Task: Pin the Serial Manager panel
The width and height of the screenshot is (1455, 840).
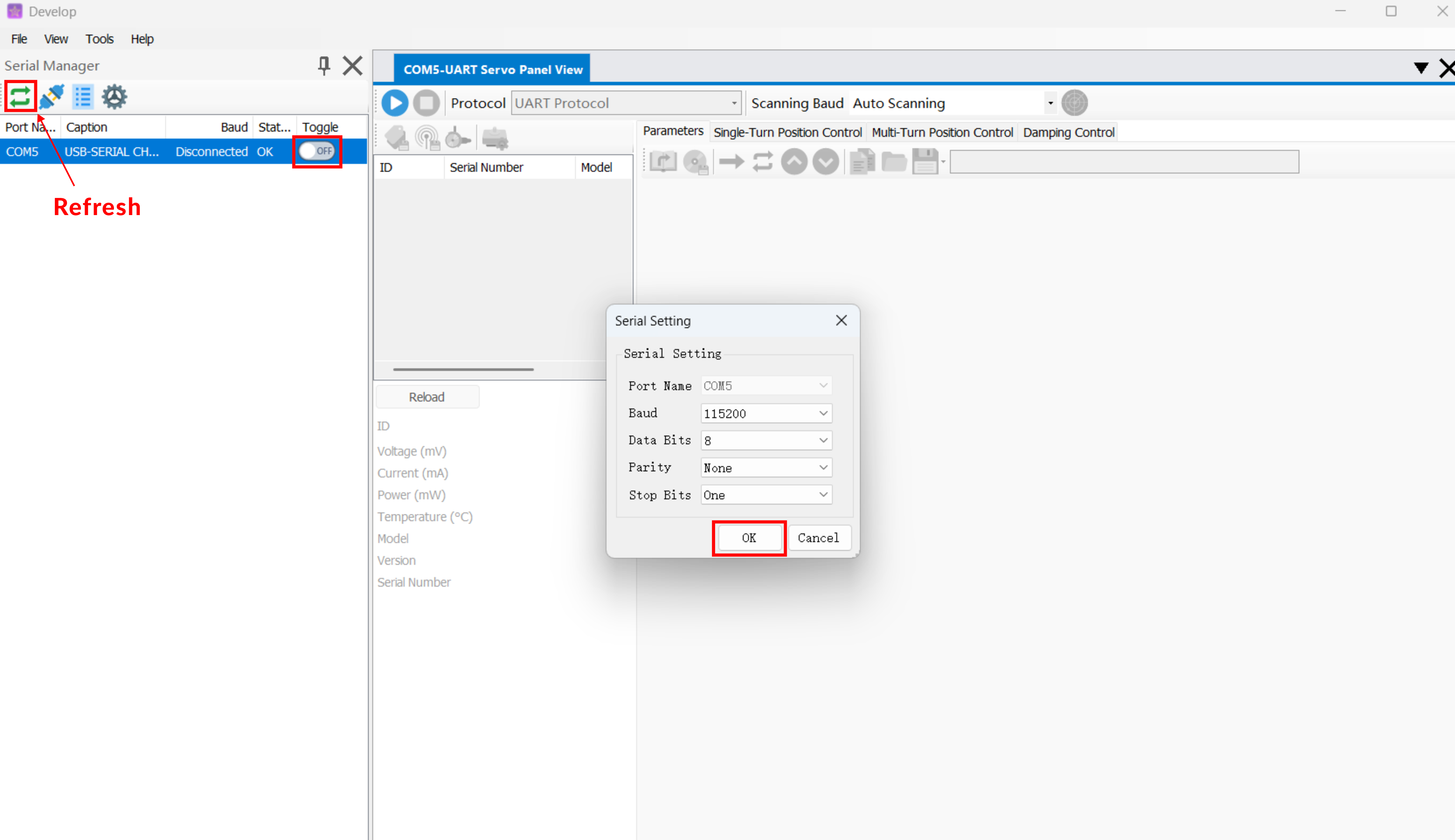Action: point(324,66)
